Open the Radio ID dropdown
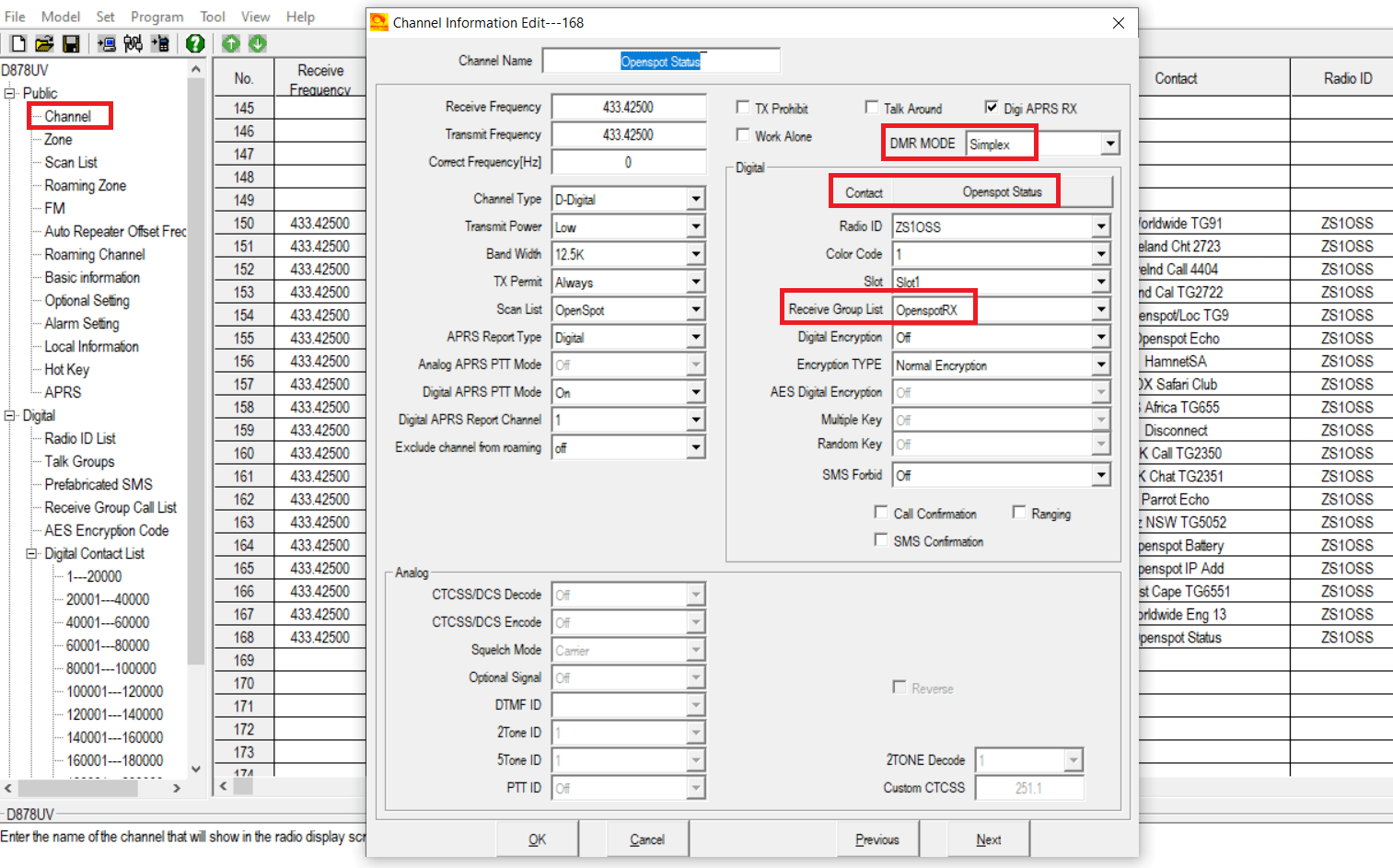The height and width of the screenshot is (868, 1393). coord(1101,226)
